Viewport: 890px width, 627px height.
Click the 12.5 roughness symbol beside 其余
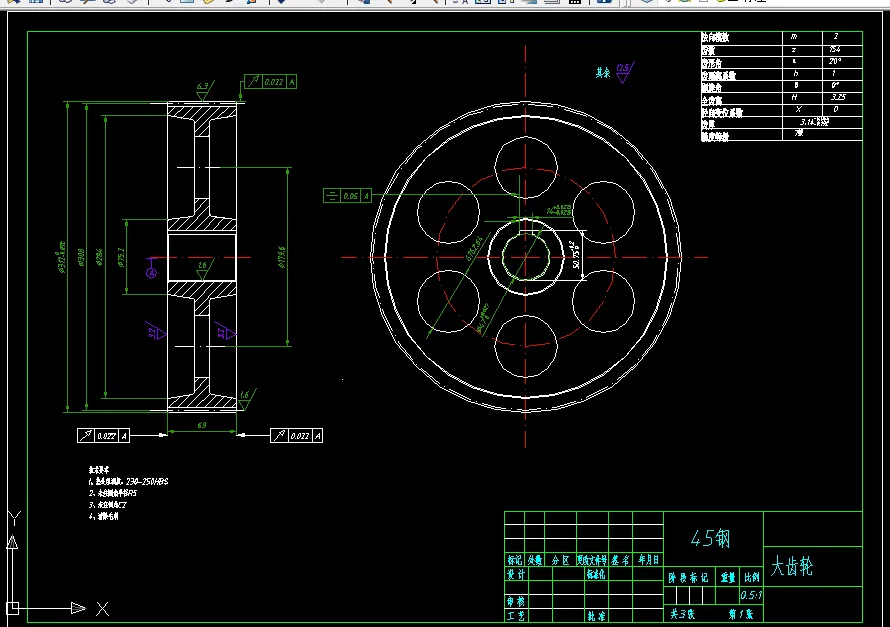point(624,73)
